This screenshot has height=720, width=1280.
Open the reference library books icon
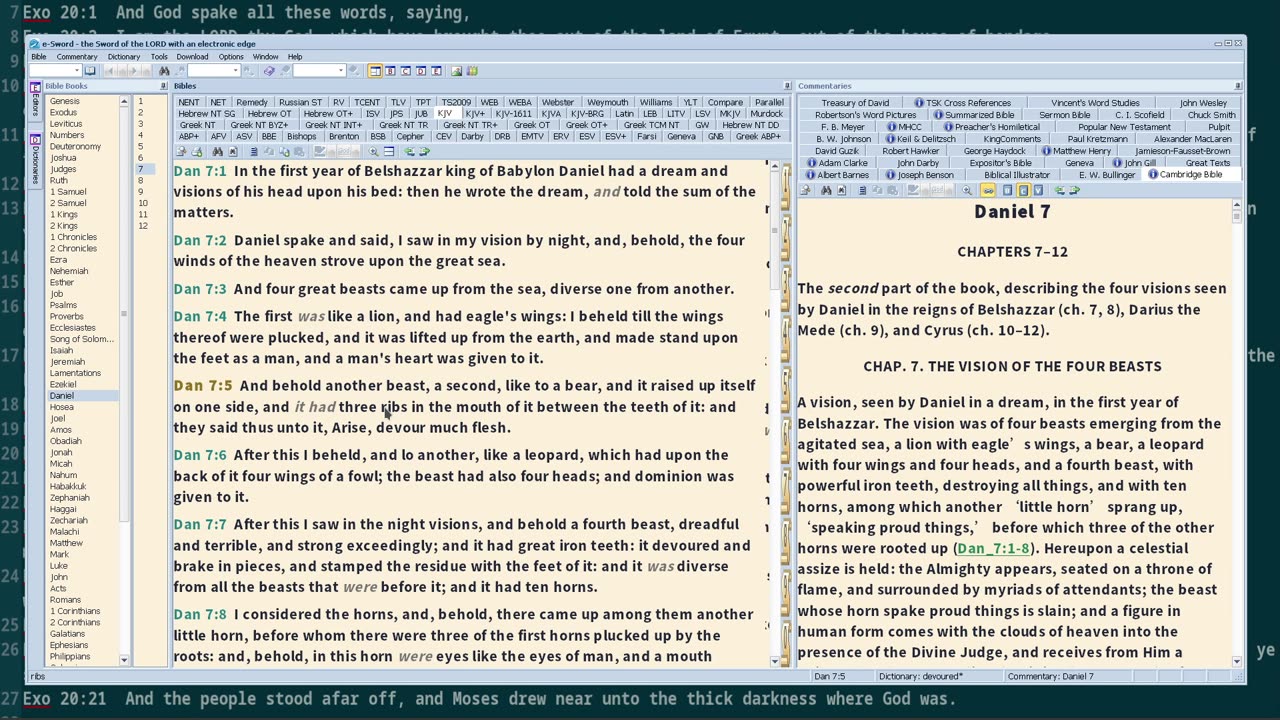[x=472, y=71]
